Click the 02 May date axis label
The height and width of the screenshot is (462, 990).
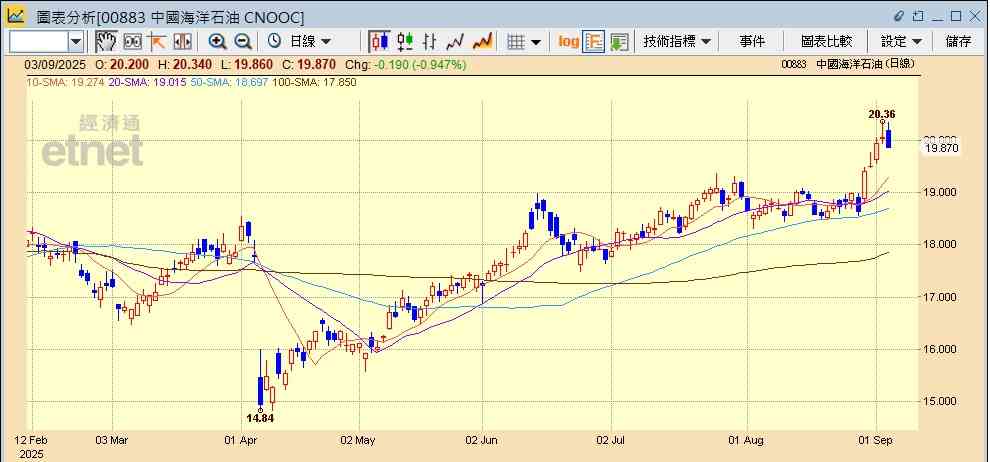click(359, 440)
